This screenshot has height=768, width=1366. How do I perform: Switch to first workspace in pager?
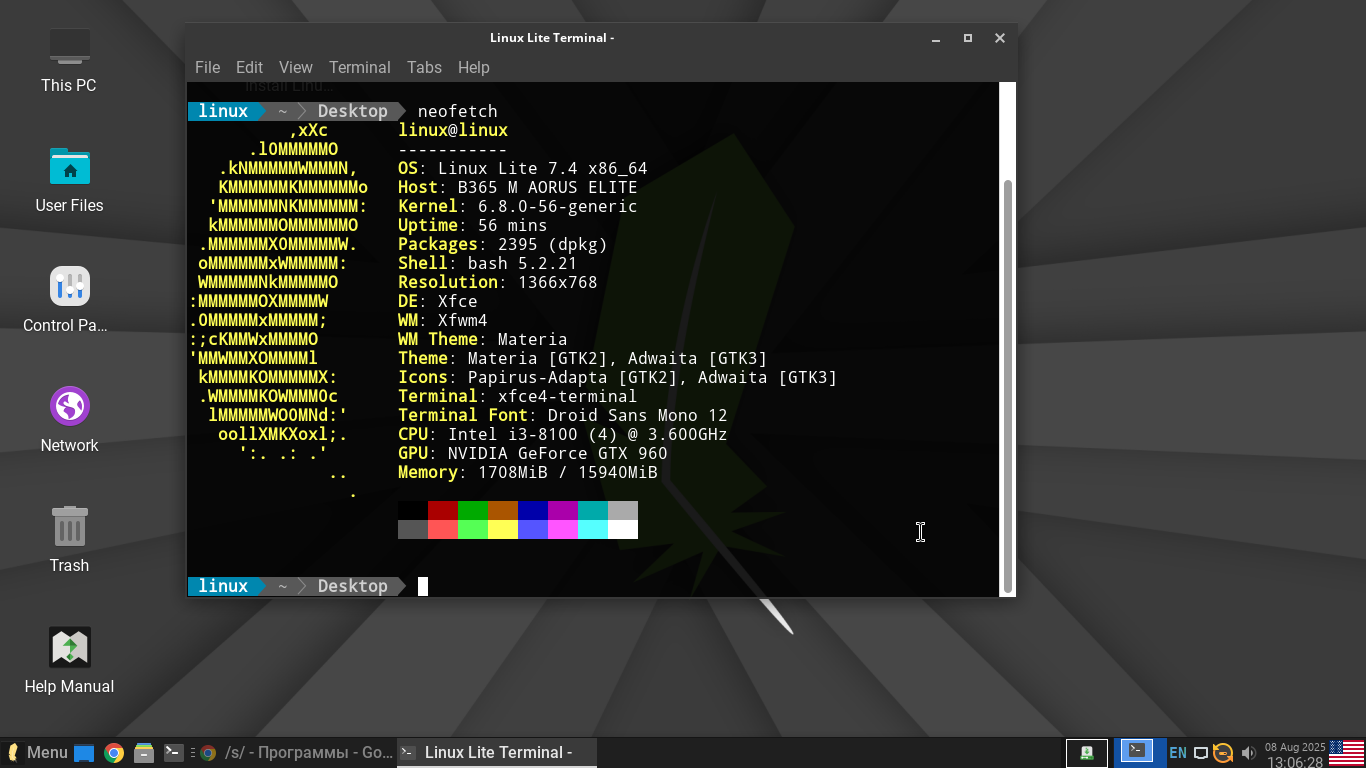pyautogui.click(x=1086, y=753)
